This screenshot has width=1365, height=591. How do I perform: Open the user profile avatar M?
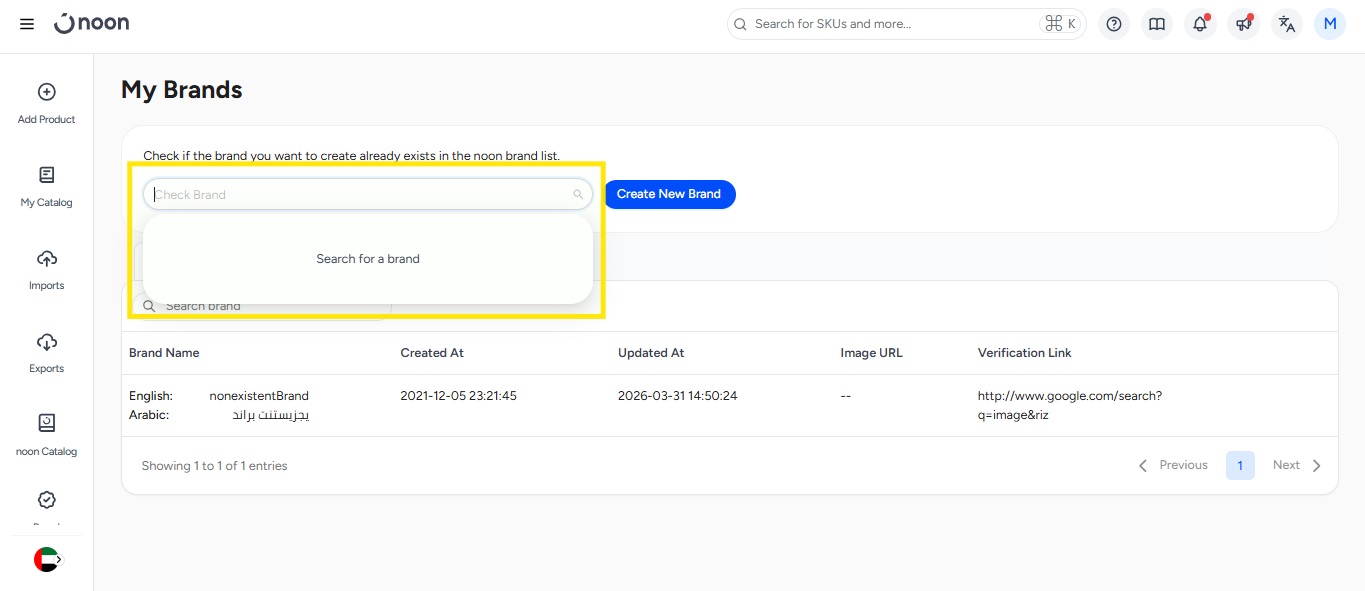pos(1330,24)
